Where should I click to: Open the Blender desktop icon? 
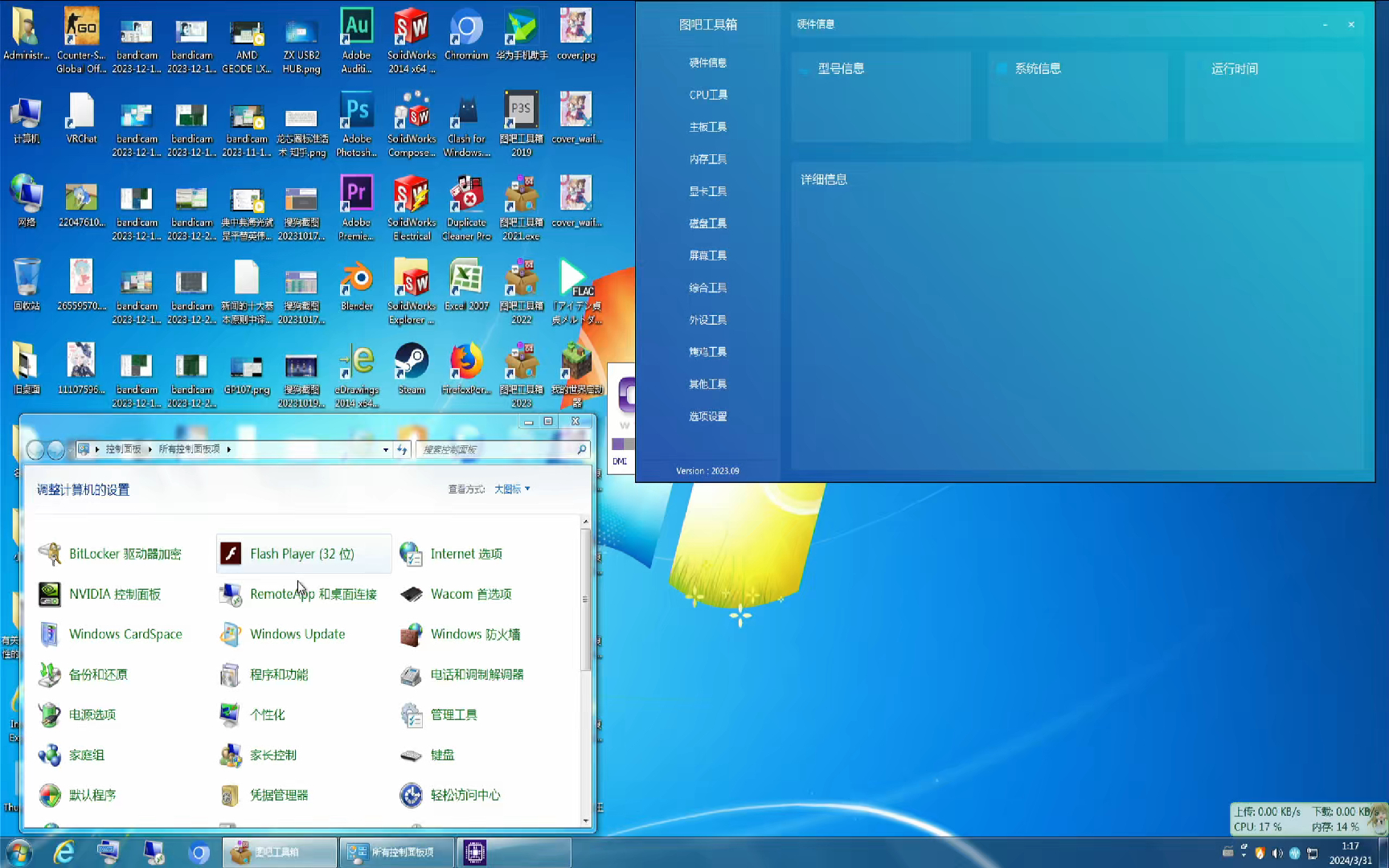(x=357, y=285)
